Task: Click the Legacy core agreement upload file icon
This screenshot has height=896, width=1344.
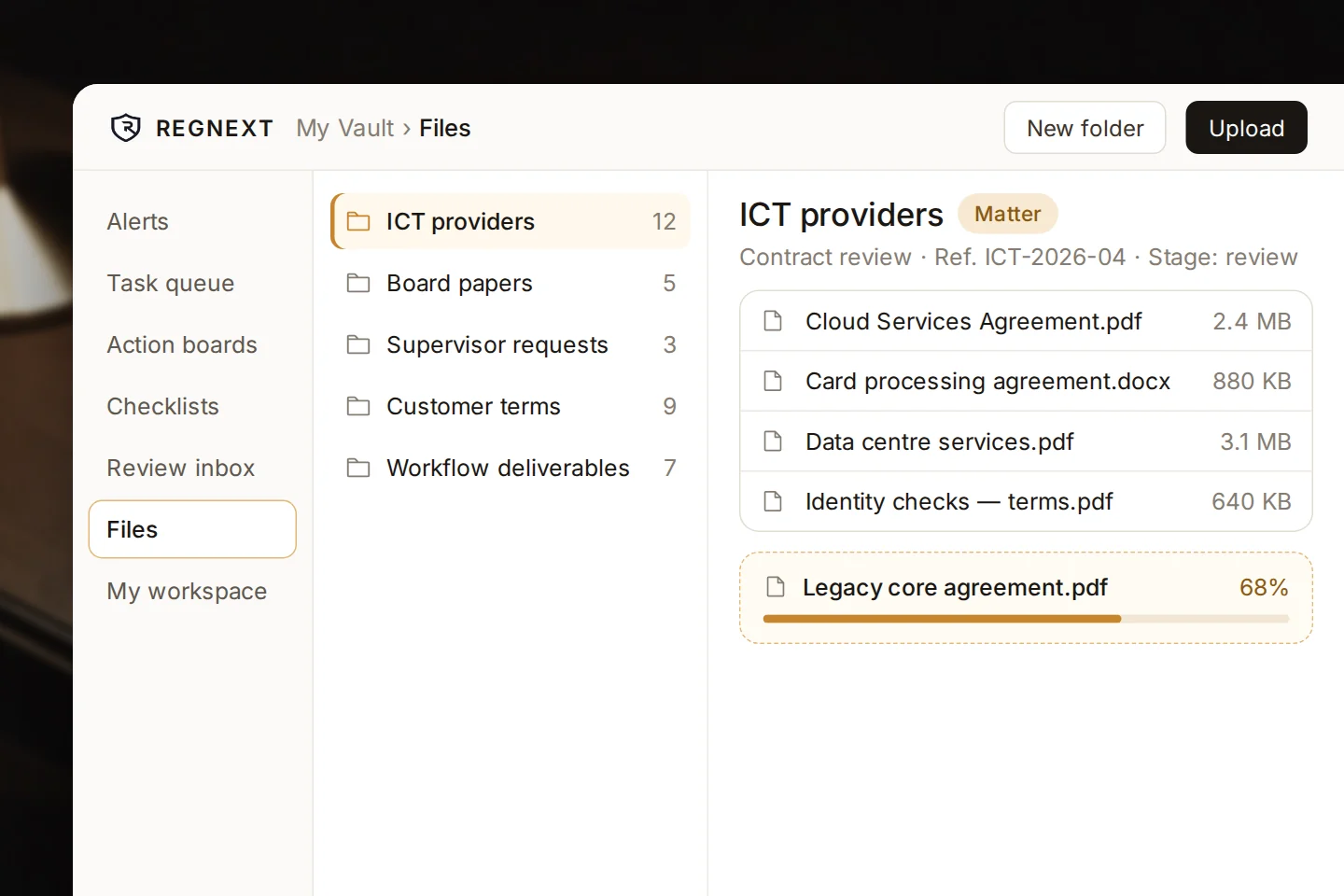Action: (x=776, y=587)
